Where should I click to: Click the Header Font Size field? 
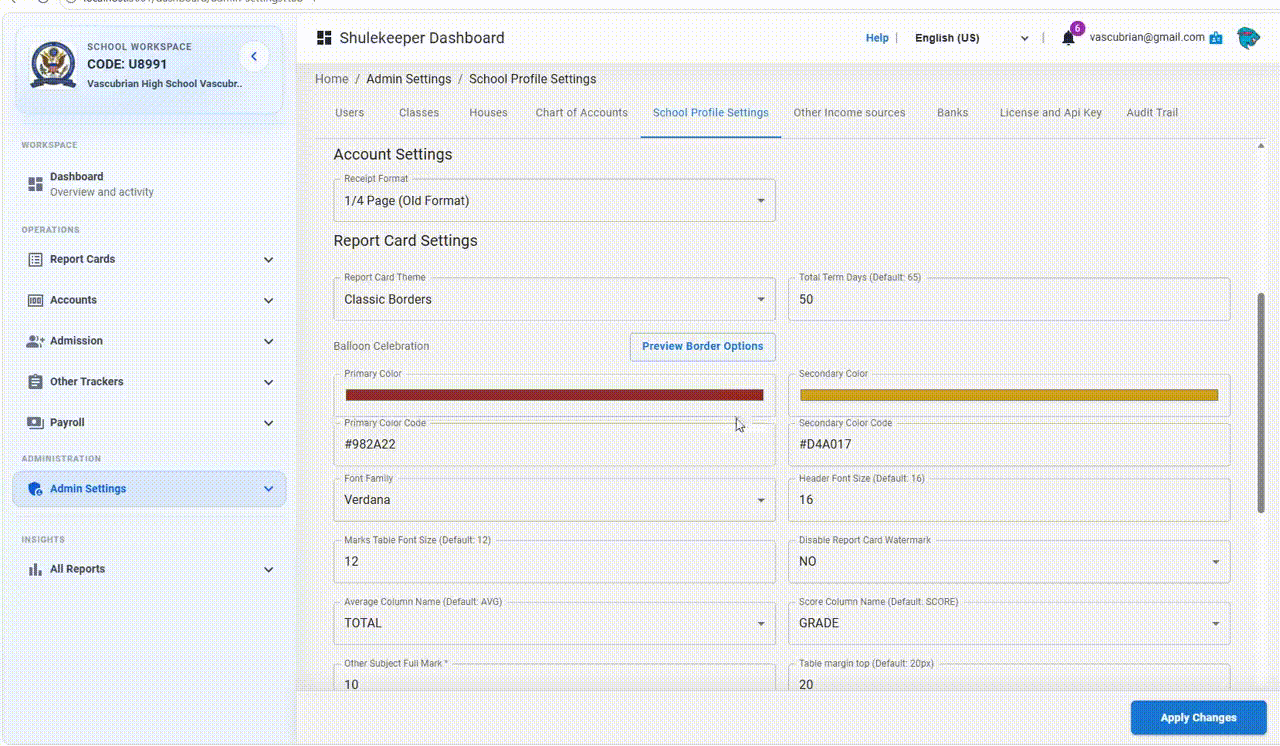(1009, 499)
